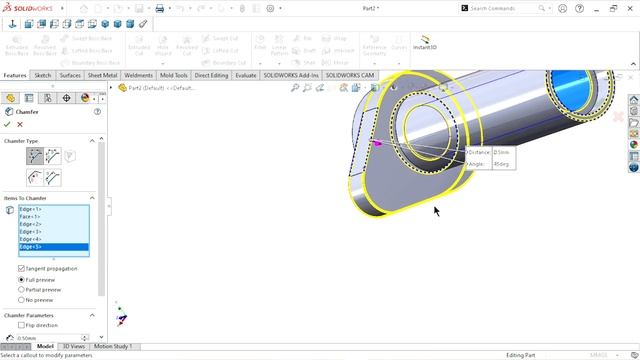Switch to Weldments tab
The width and height of the screenshot is (640, 360).
(x=138, y=75)
